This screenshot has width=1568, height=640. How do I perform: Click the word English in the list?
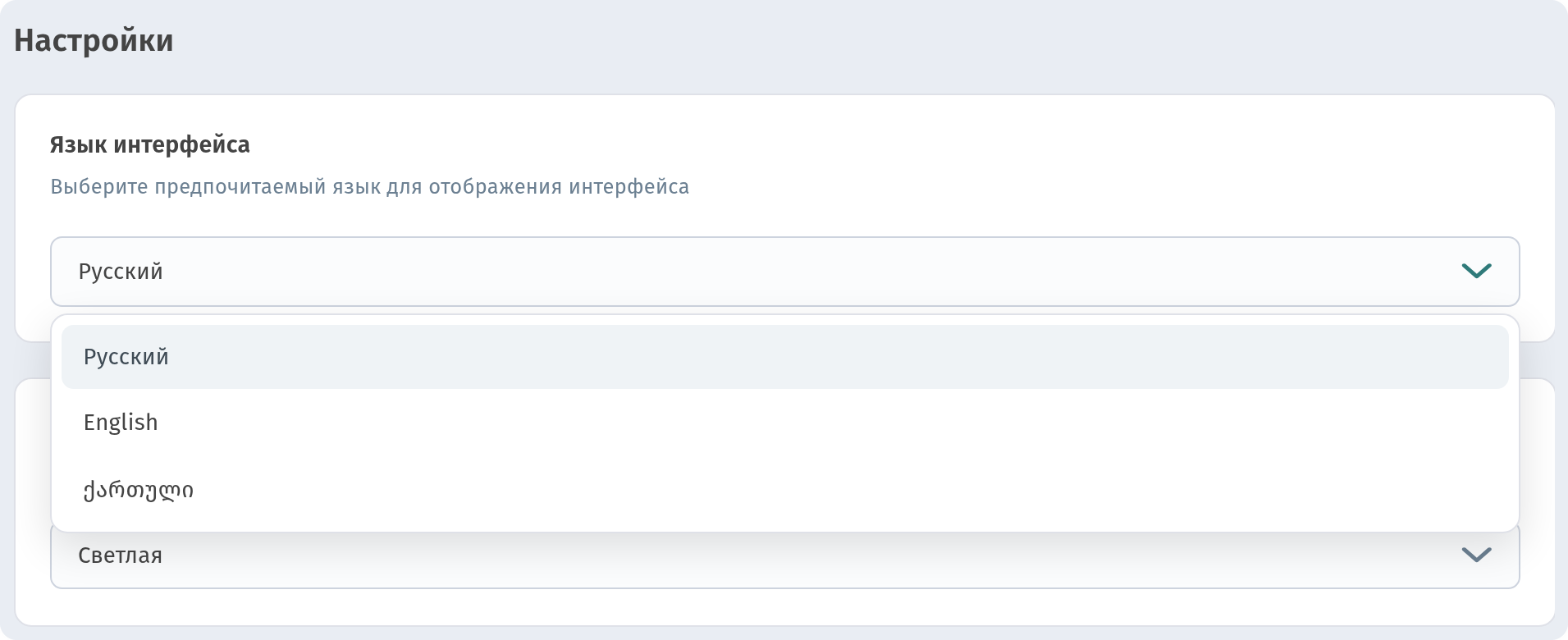[121, 423]
